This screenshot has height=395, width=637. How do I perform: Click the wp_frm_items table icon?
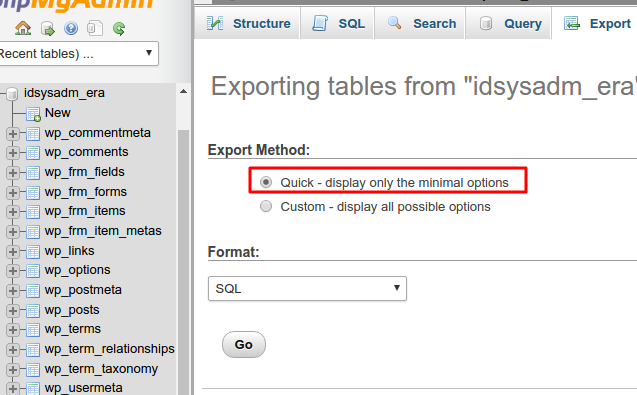click(x=32, y=212)
